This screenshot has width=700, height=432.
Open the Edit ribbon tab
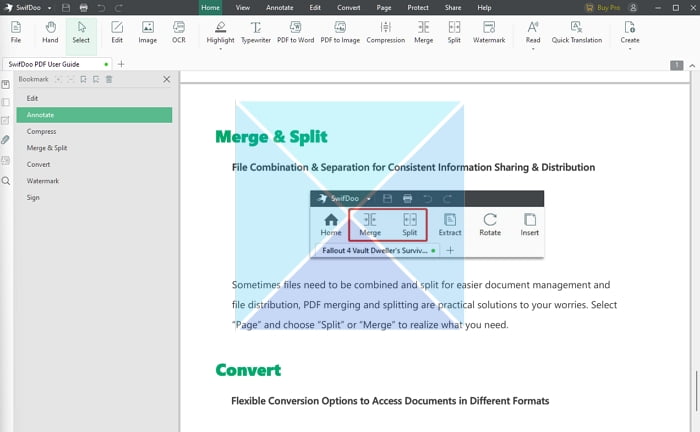pos(315,8)
